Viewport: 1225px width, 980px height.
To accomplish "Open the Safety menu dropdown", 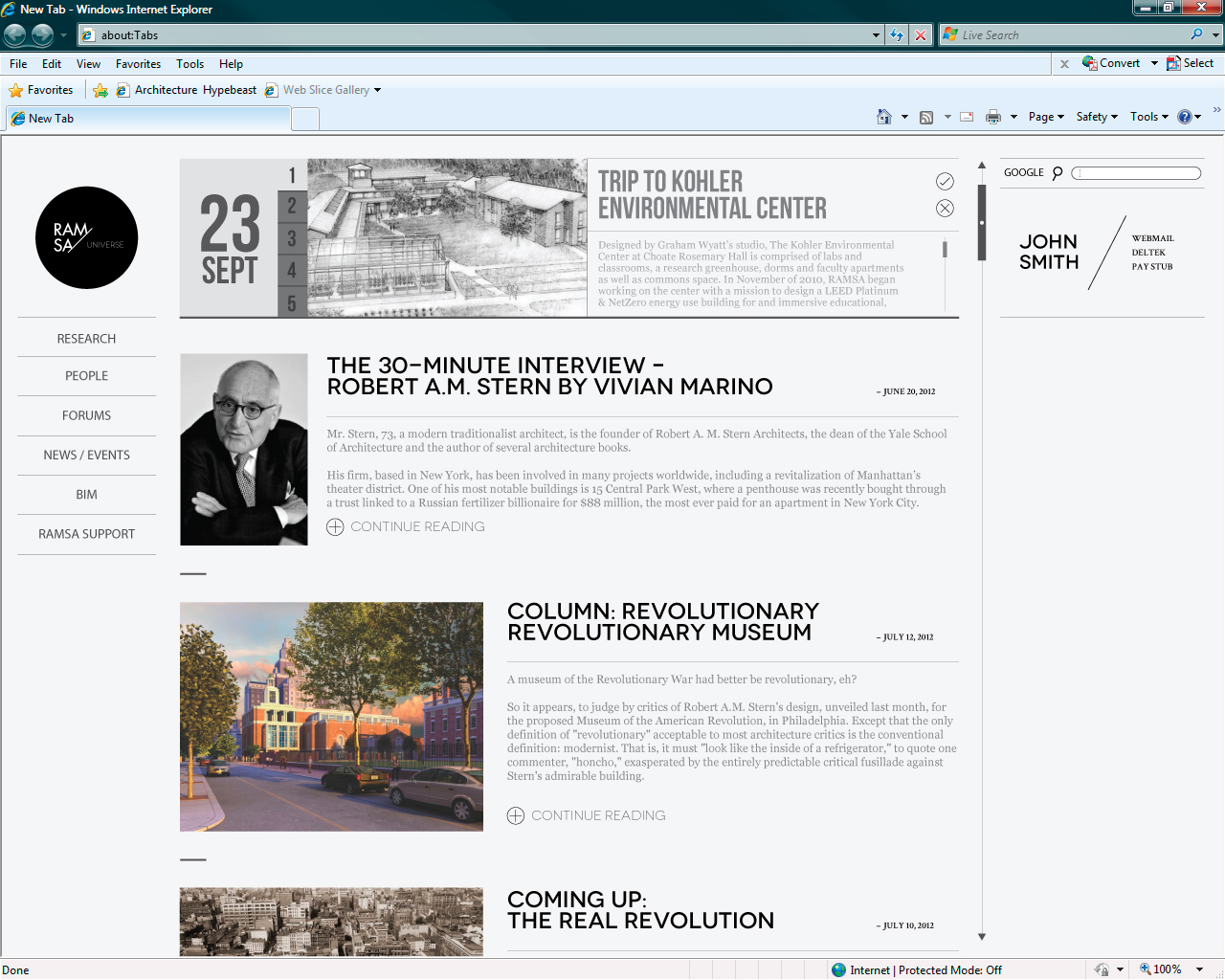I will (1097, 117).
